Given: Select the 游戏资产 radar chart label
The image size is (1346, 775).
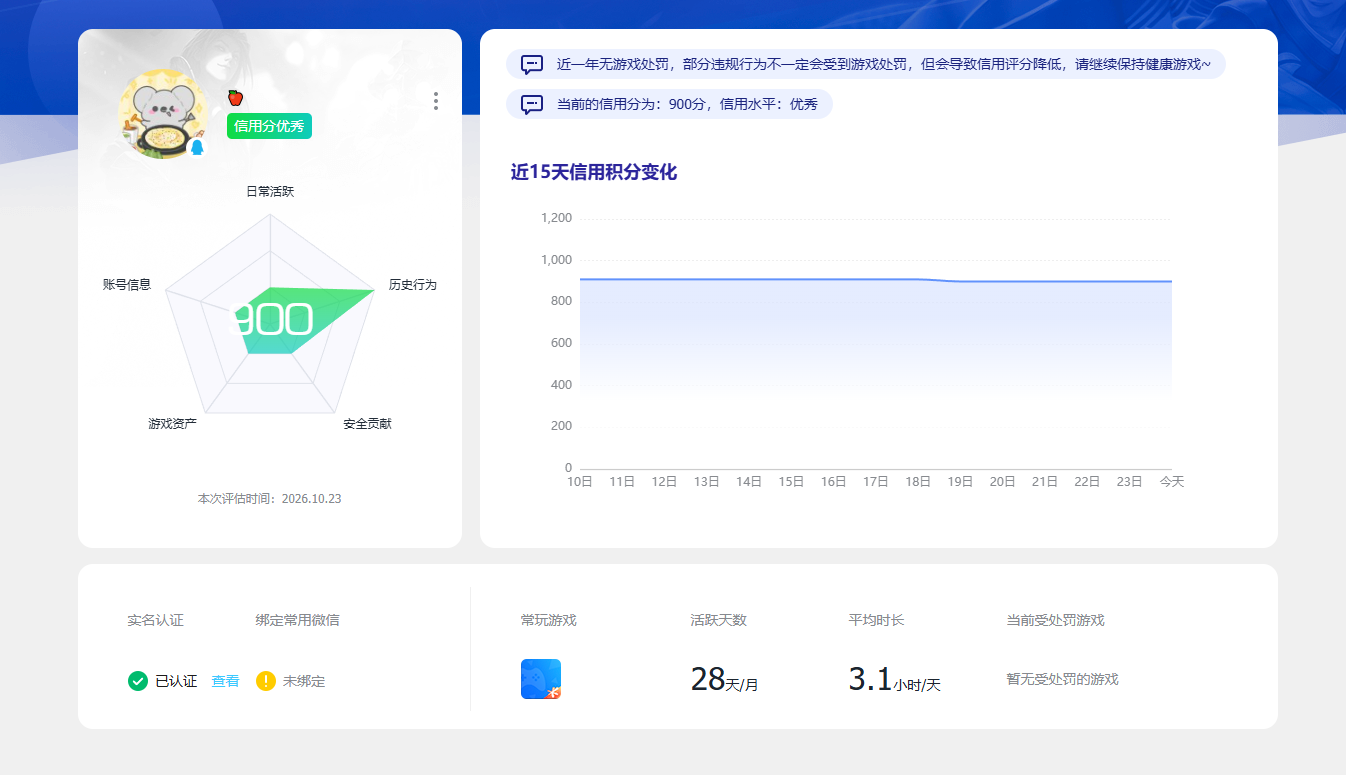Looking at the screenshot, I should pos(172,423).
